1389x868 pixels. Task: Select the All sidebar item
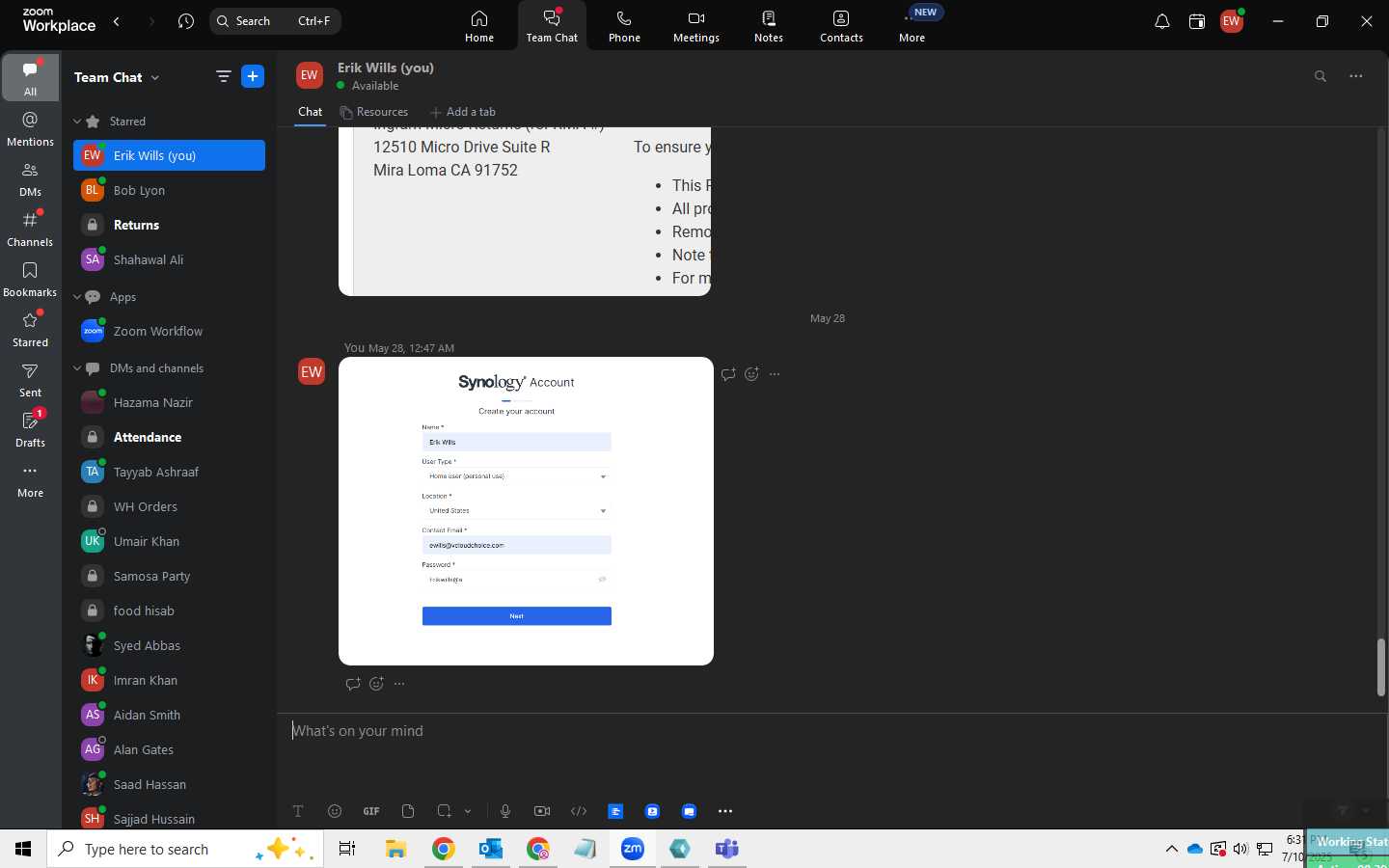click(31, 77)
